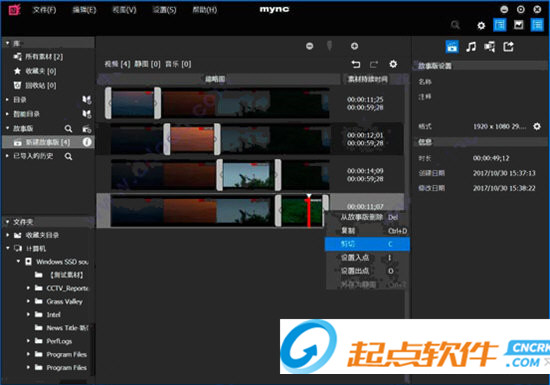Expand the 智能目录 tree node

7,114
